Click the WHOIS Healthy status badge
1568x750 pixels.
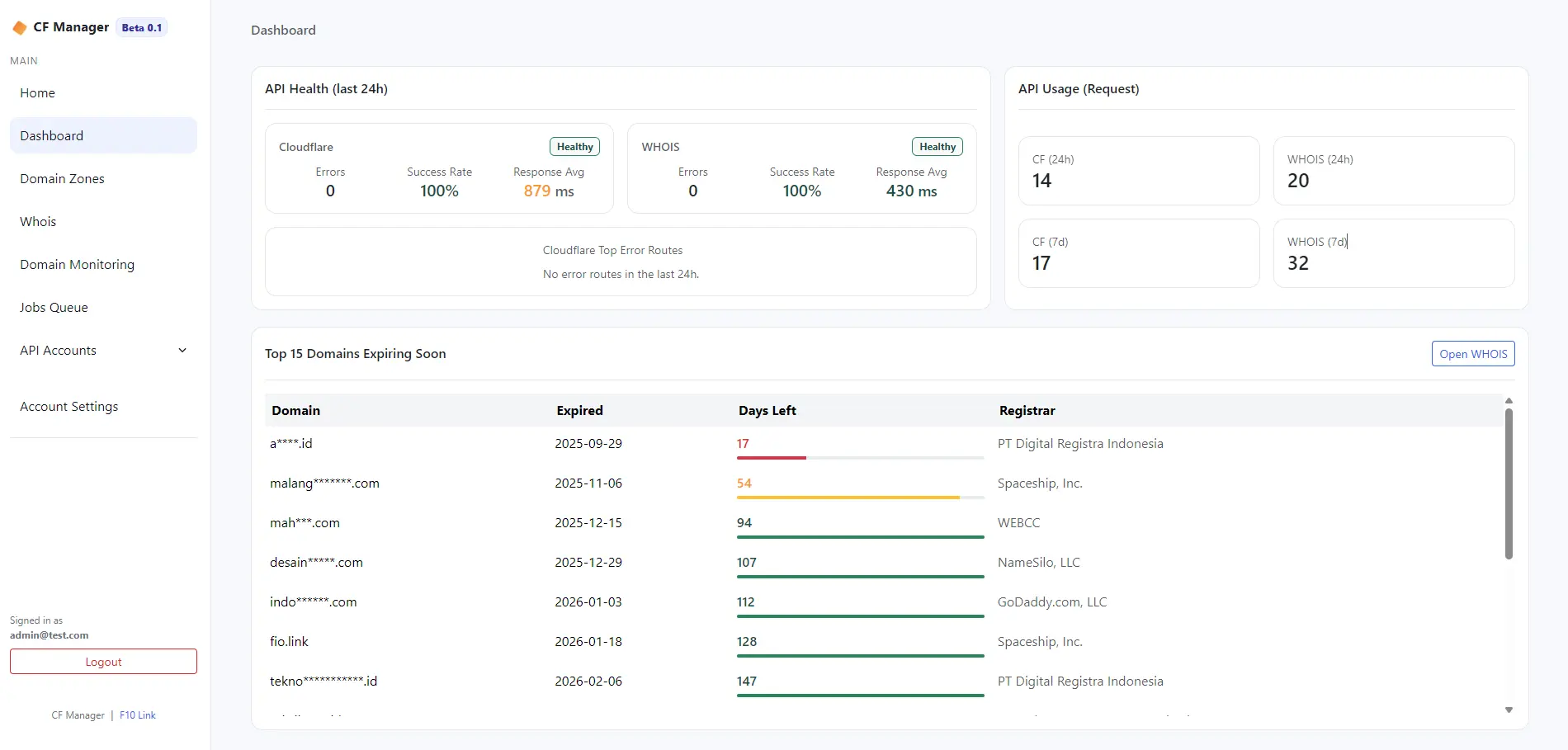pos(937,146)
